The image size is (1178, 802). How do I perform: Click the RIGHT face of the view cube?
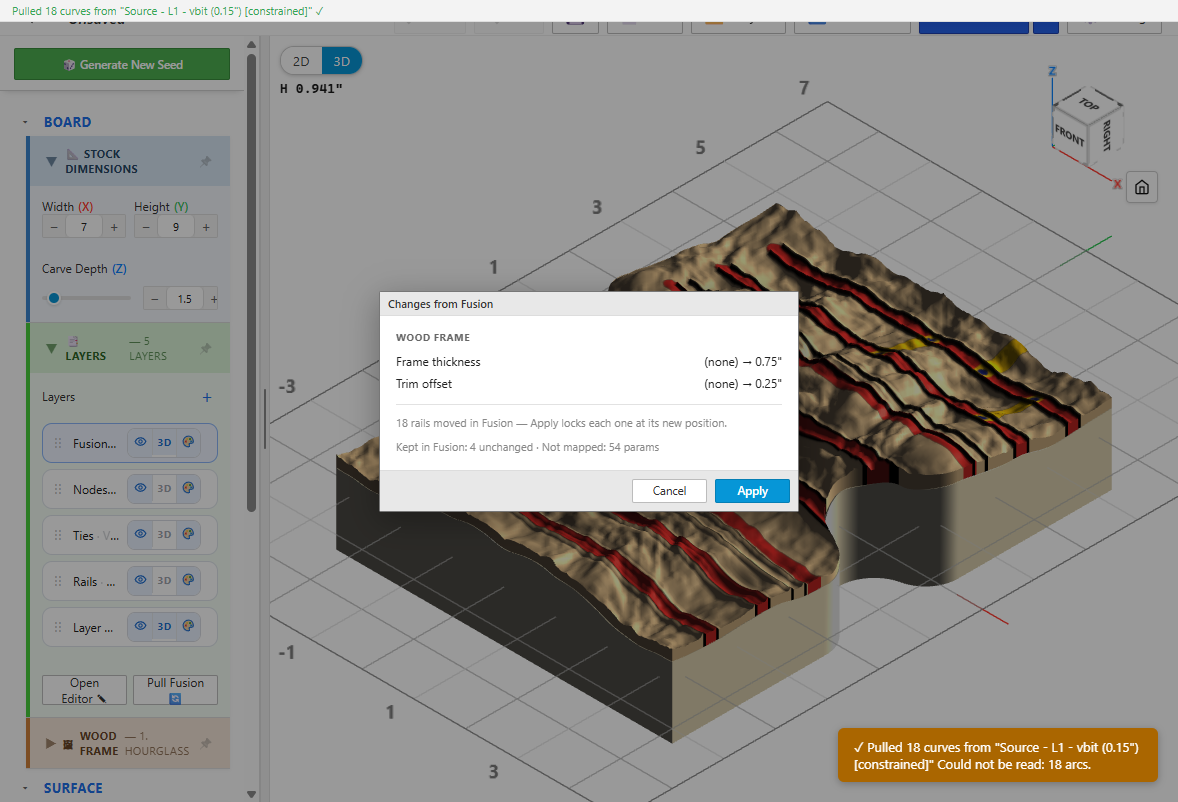coord(1106,134)
